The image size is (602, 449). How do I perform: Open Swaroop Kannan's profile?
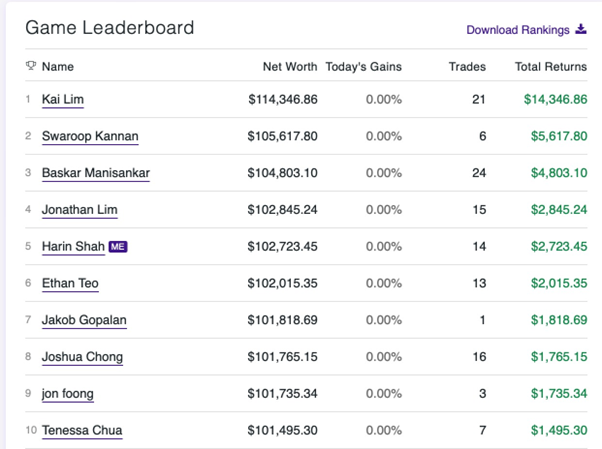click(90, 136)
